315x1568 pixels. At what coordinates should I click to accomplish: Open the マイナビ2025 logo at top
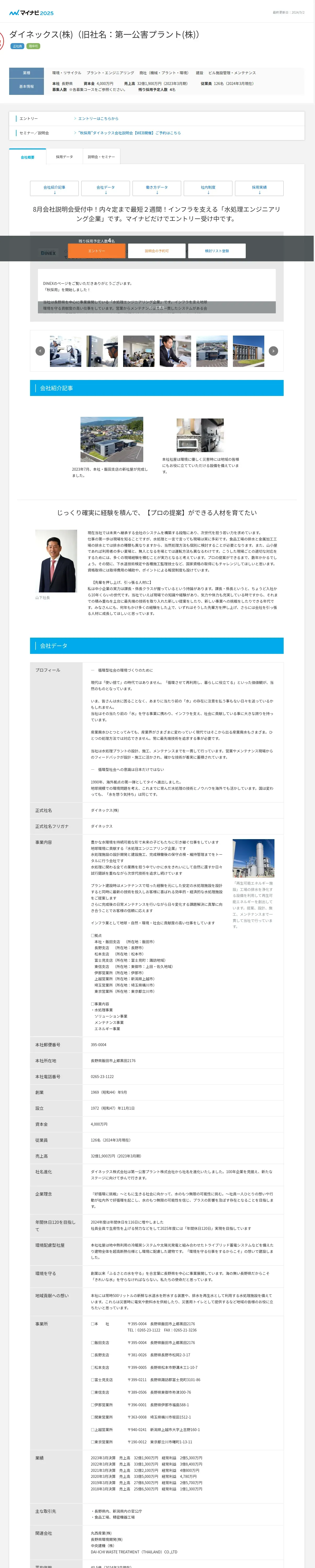coord(31,12)
